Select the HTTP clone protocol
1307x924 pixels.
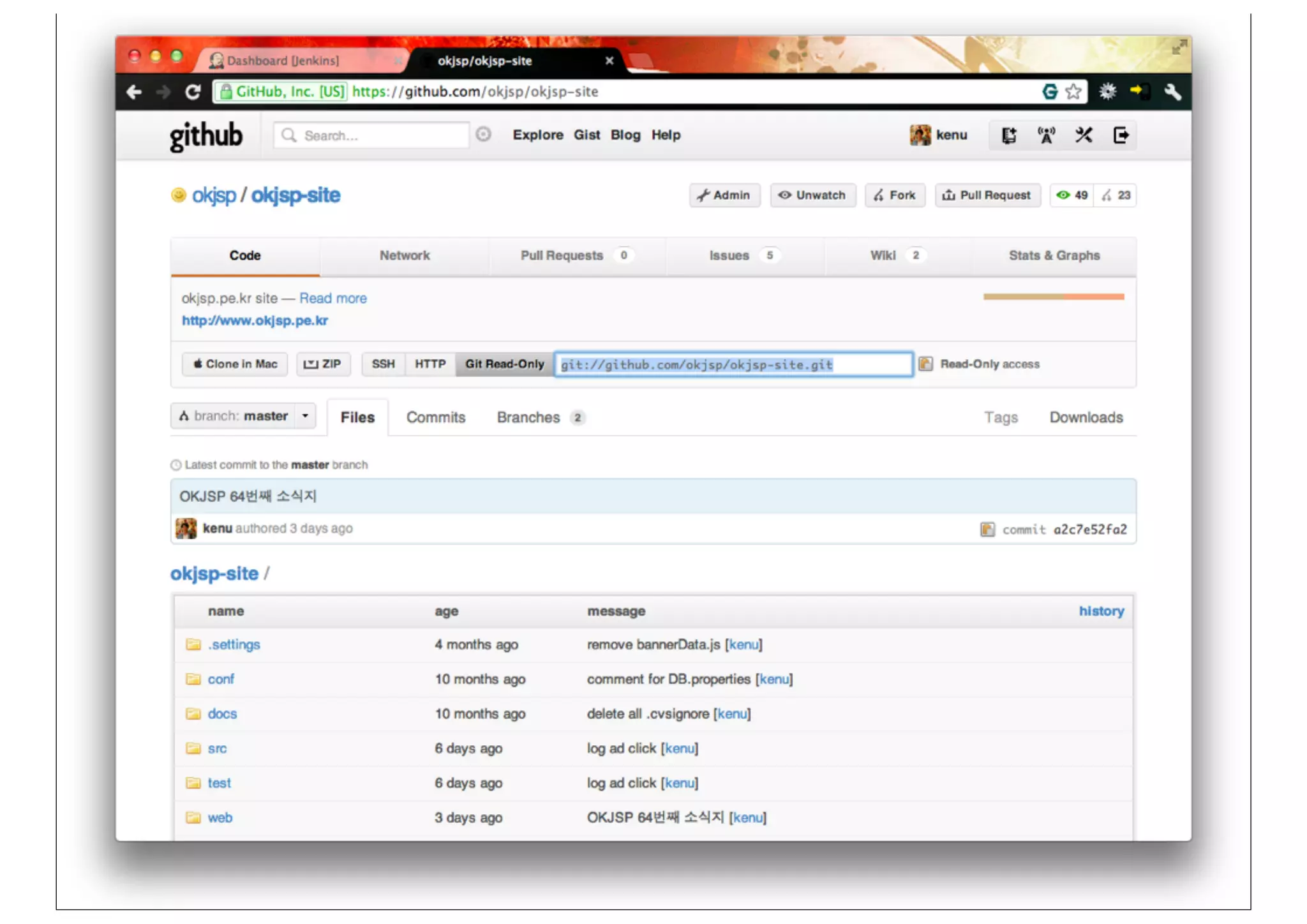pos(430,364)
